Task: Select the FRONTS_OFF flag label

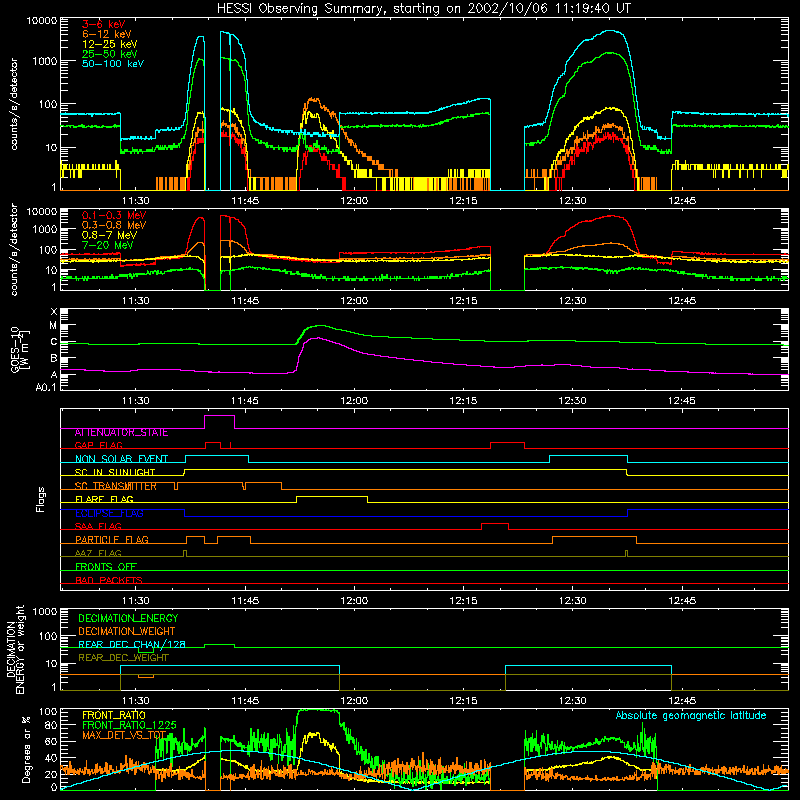Action: point(106,567)
